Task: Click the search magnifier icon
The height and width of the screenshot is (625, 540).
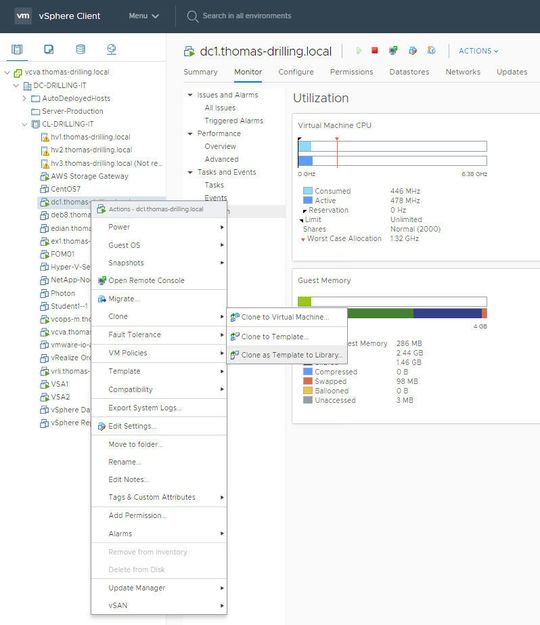Action: [x=192, y=16]
